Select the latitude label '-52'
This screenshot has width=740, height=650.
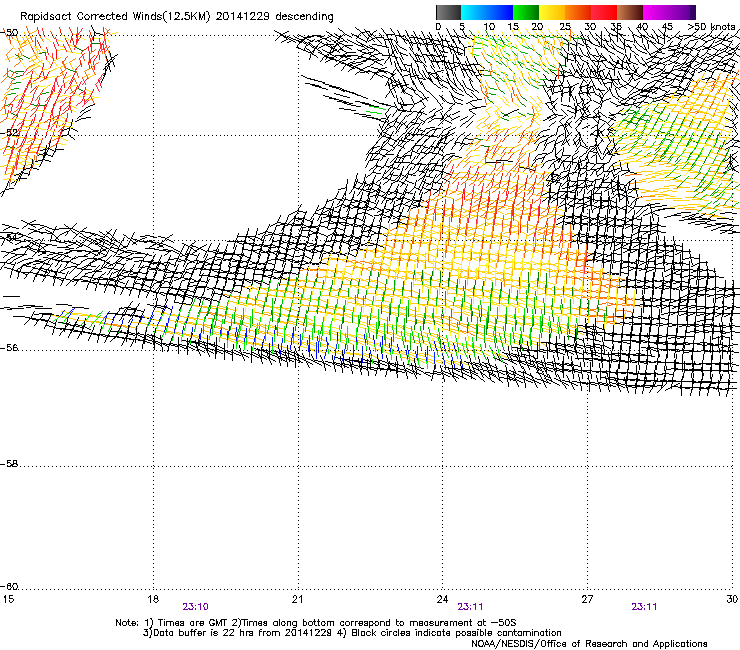pyautogui.click(x=8, y=133)
